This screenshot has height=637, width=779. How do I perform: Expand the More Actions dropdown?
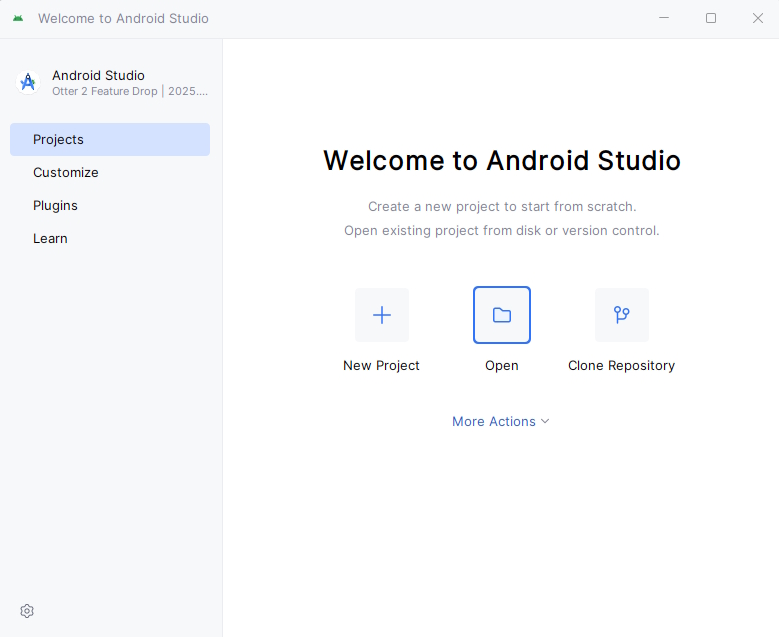[494, 422]
